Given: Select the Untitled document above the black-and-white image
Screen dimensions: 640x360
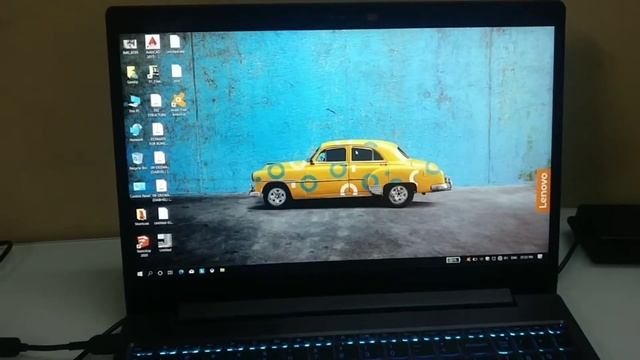Looking at the screenshot, I should 163,216.
